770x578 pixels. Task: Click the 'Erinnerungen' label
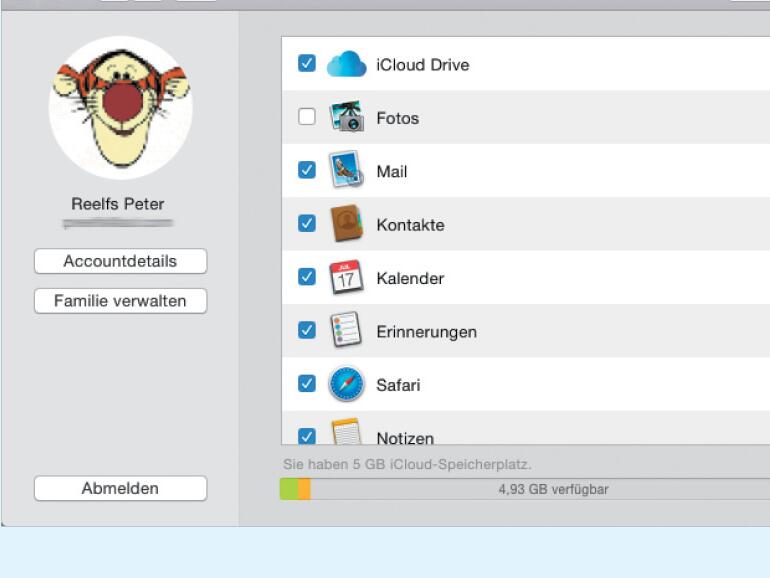(427, 332)
